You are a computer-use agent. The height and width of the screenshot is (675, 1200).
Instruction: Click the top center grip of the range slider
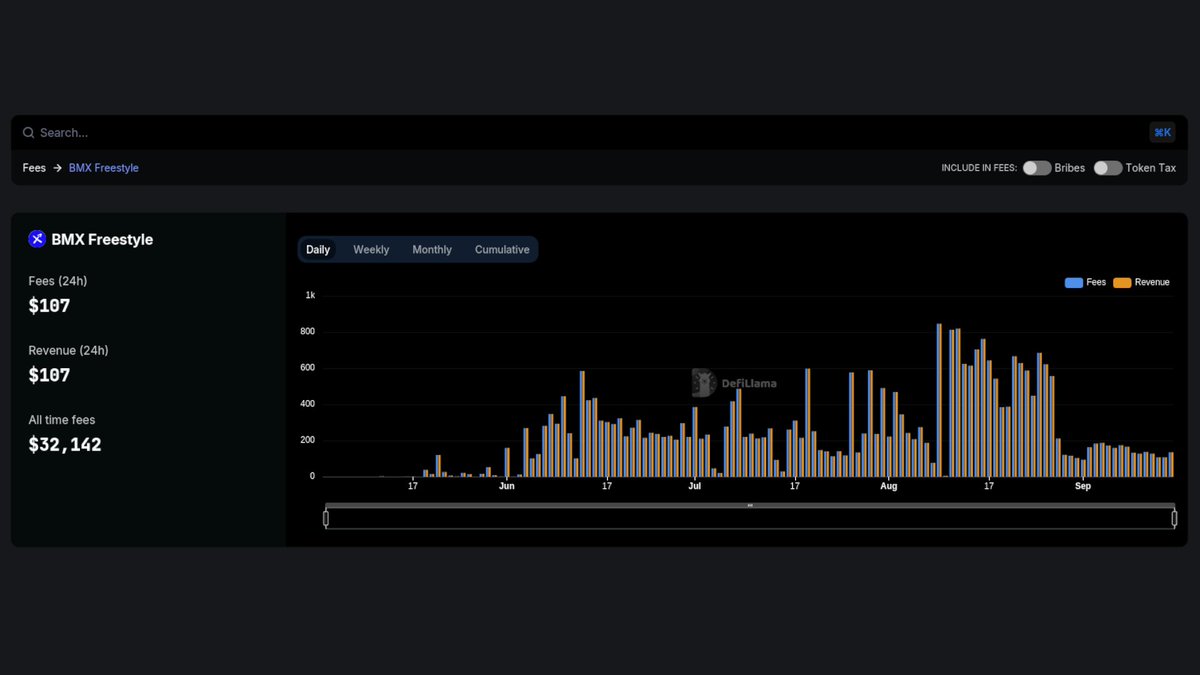[750, 506]
